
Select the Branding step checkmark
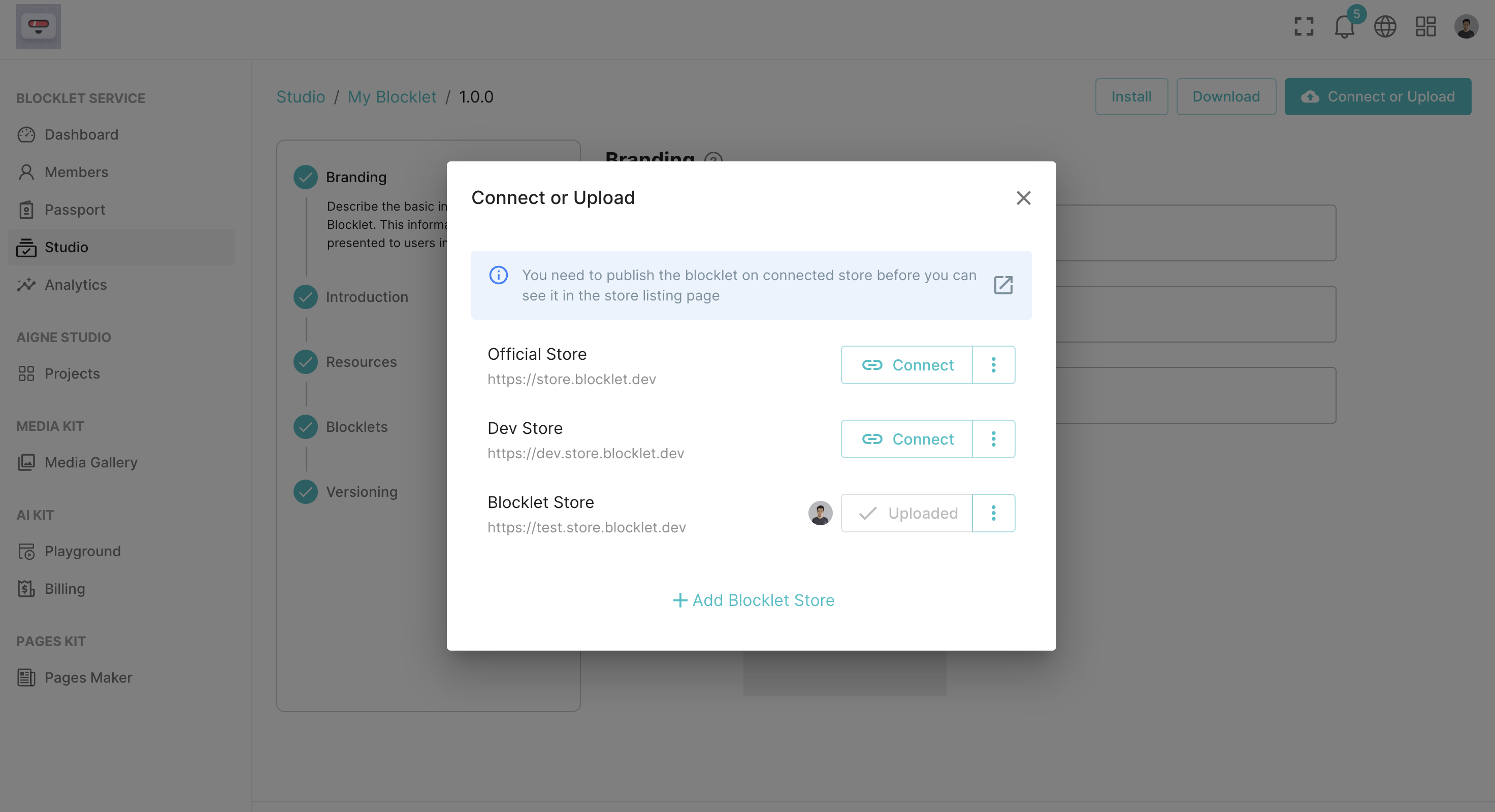305,177
